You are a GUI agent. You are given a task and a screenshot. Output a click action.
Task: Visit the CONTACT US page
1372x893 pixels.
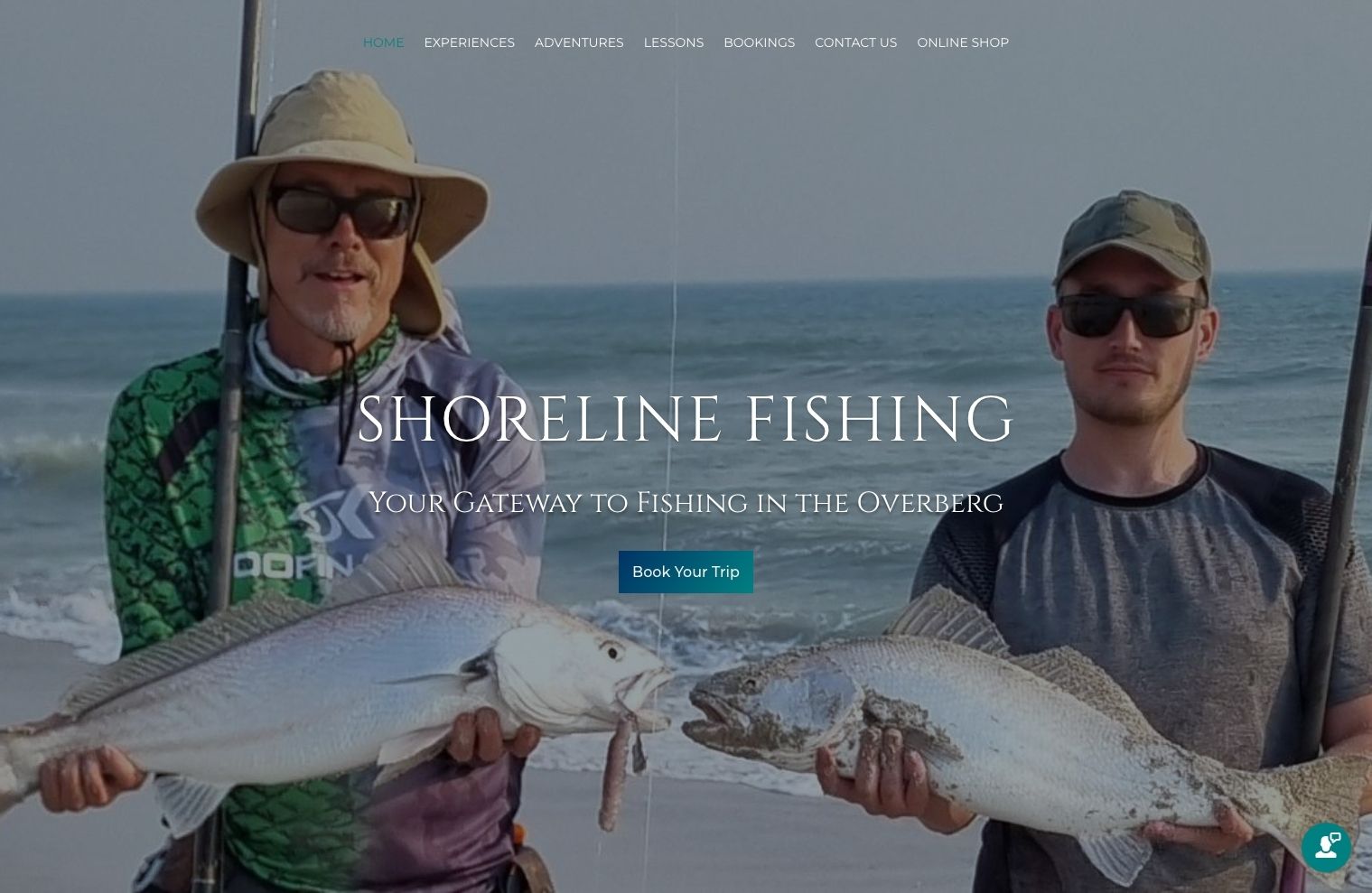(855, 42)
